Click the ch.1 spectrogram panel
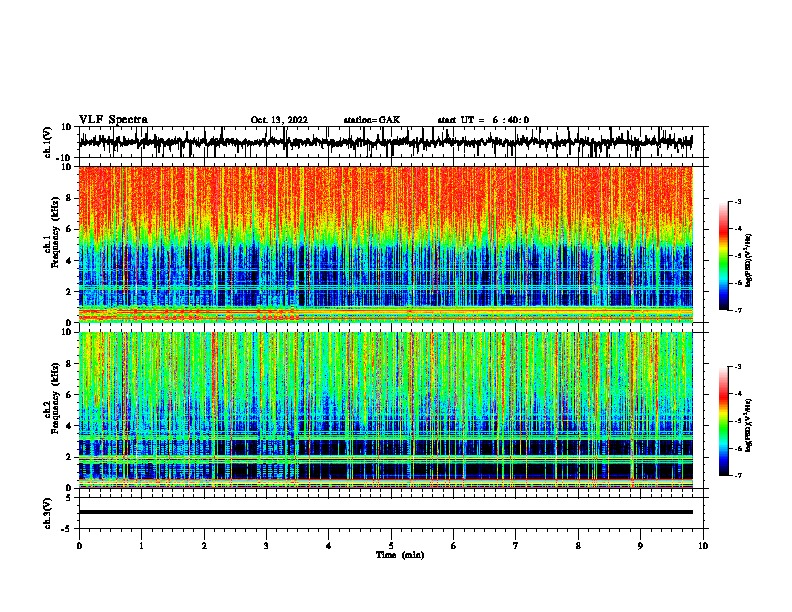This screenshot has width=792, height=612. (x=385, y=244)
